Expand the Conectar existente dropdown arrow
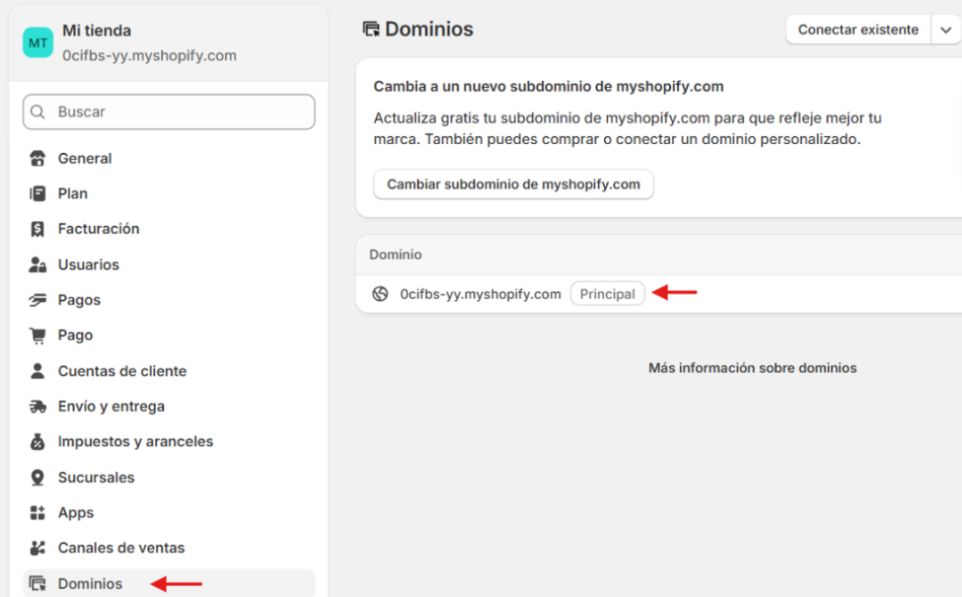Viewport: 962px width, 597px height. 946,29
